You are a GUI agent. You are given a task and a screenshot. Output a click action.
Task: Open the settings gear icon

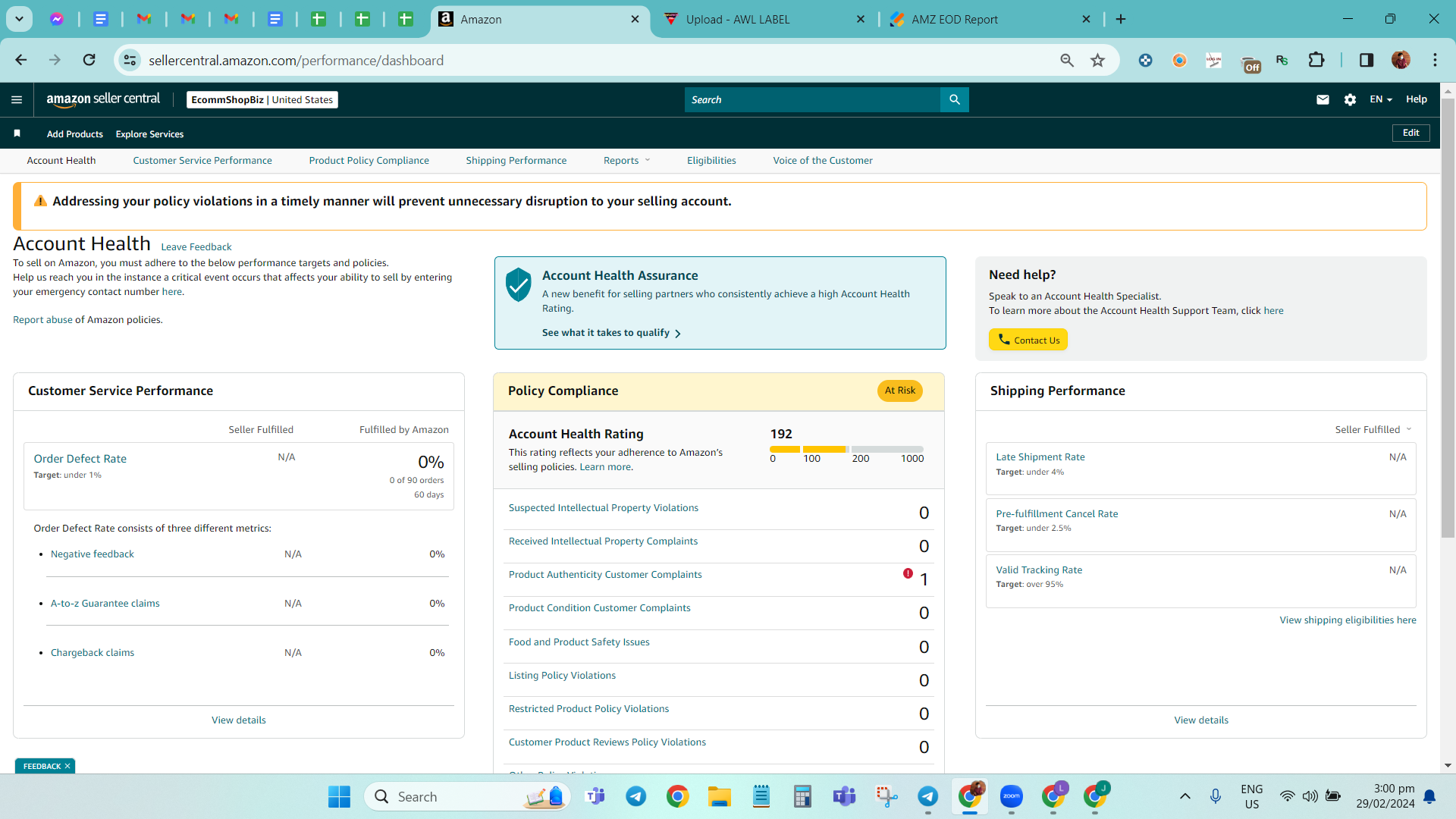1350,99
